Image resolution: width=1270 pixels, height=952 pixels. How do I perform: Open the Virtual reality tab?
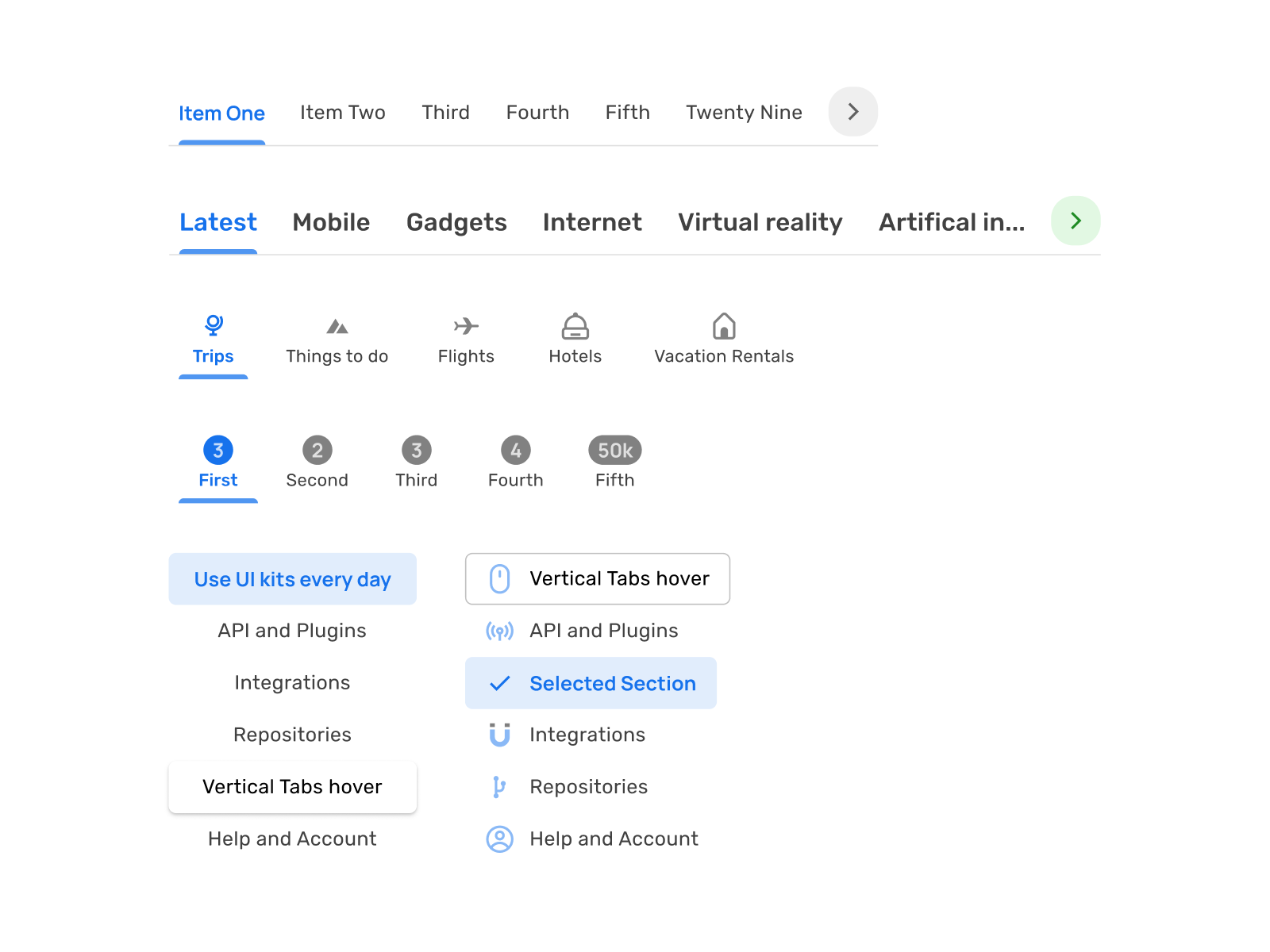(760, 222)
